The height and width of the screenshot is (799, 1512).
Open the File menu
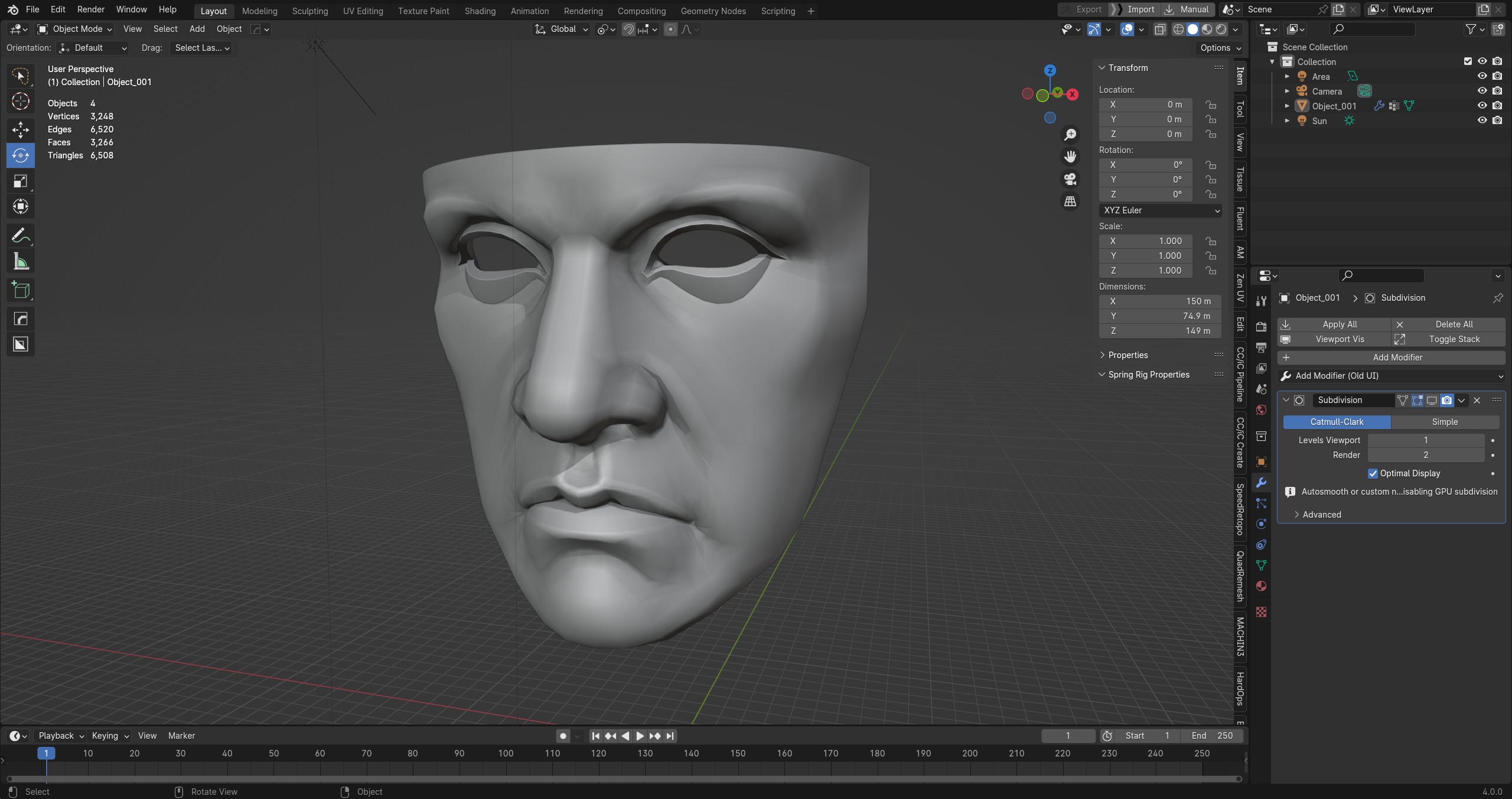click(32, 9)
